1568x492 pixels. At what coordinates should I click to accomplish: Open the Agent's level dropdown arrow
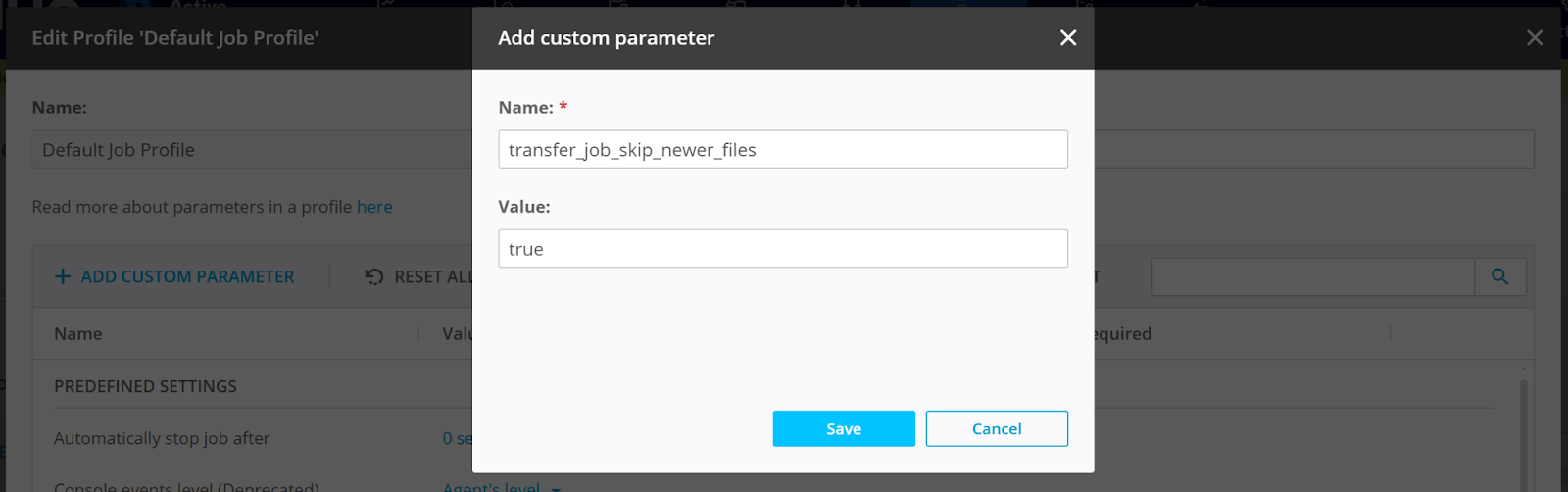pyautogui.click(x=556, y=488)
